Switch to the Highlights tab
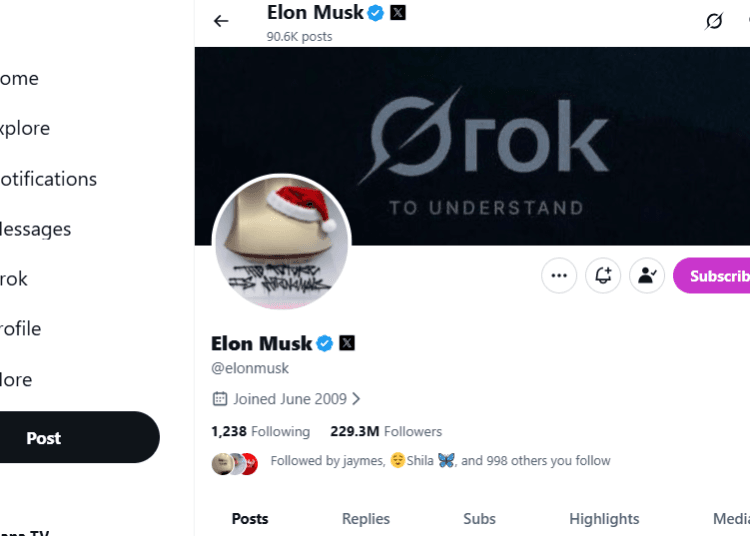 (x=604, y=519)
